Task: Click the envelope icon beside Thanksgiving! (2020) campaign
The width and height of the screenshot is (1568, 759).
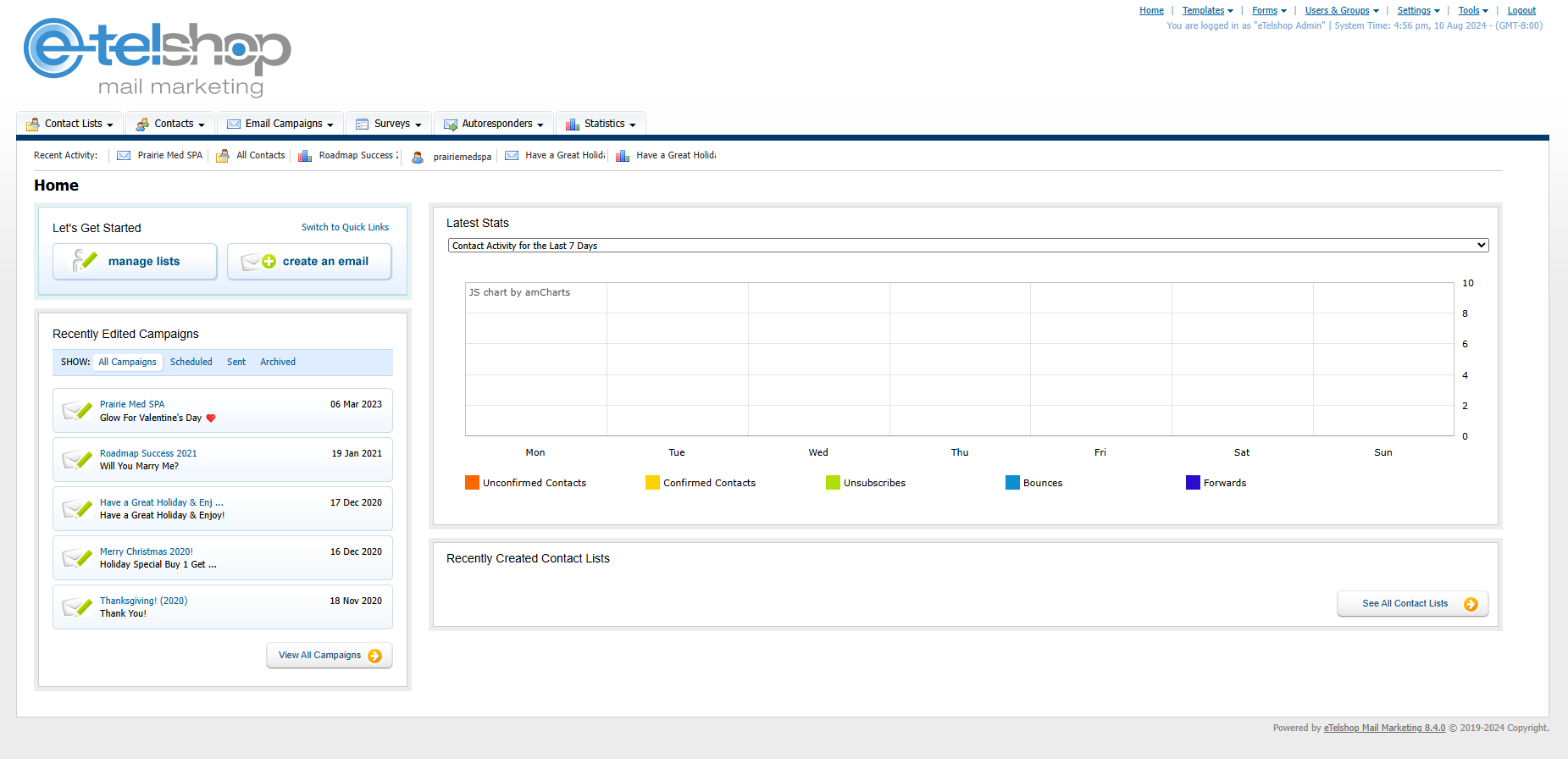Action: [x=77, y=607]
